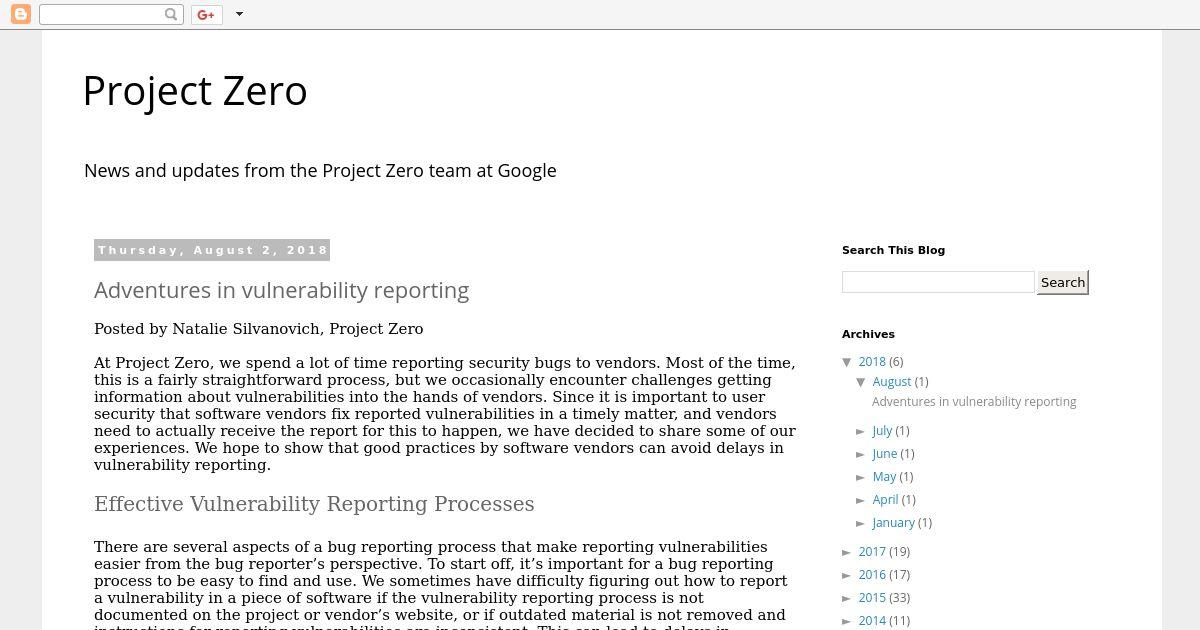Image resolution: width=1200 pixels, height=630 pixels.
Task: Open the April archive link
Action: 885,500
